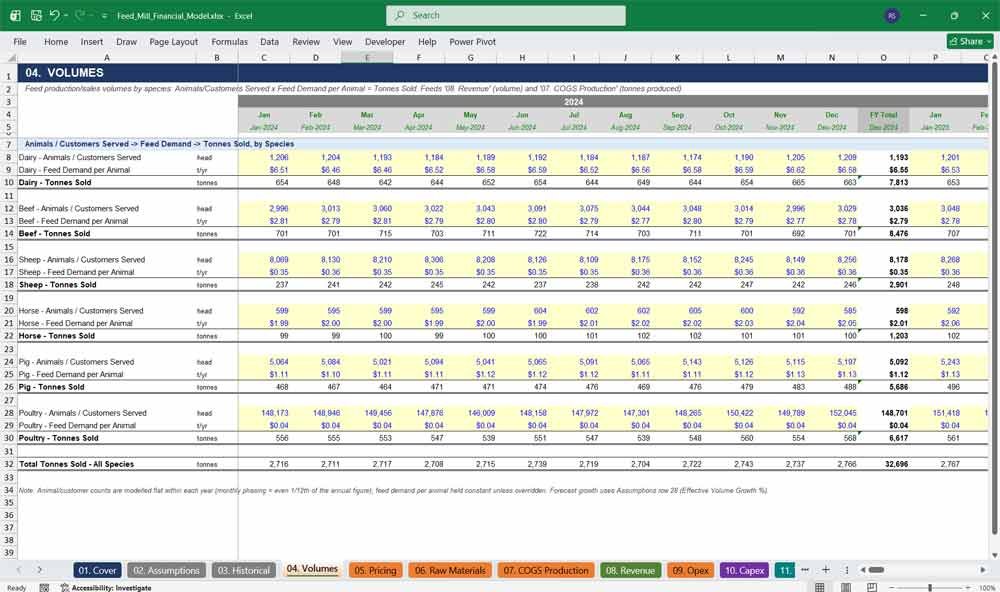Select the Beef FY total 8,476 cell
Screen dimensions: 1000x592
coord(898,233)
